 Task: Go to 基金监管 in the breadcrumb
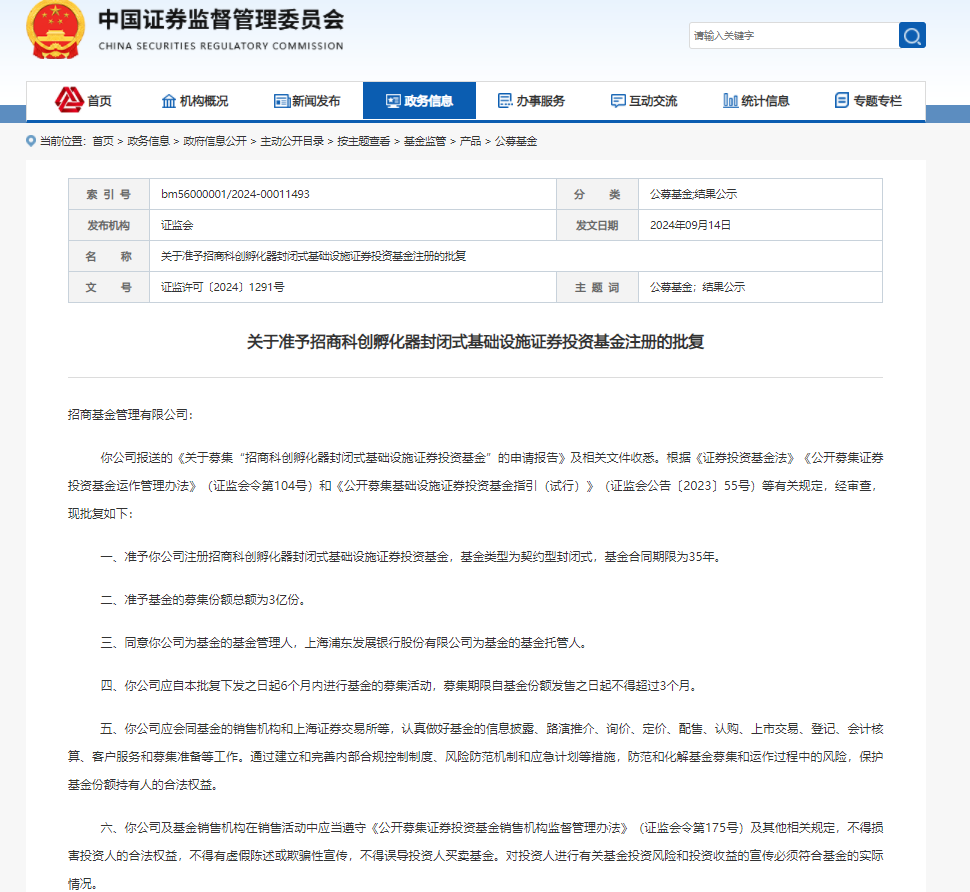click(x=425, y=141)
